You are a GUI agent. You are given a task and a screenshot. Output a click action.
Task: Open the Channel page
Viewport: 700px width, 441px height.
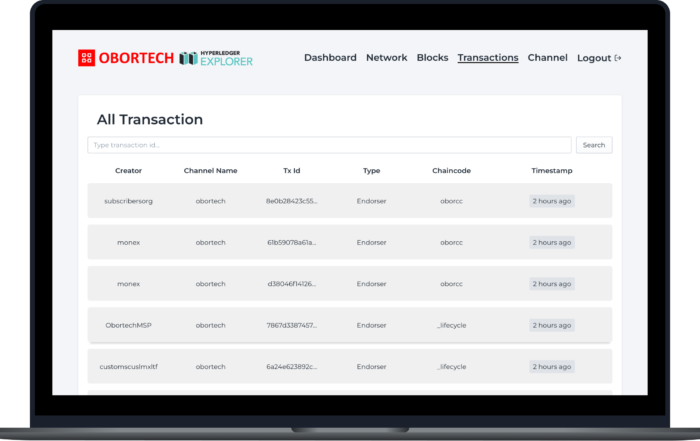547,58
